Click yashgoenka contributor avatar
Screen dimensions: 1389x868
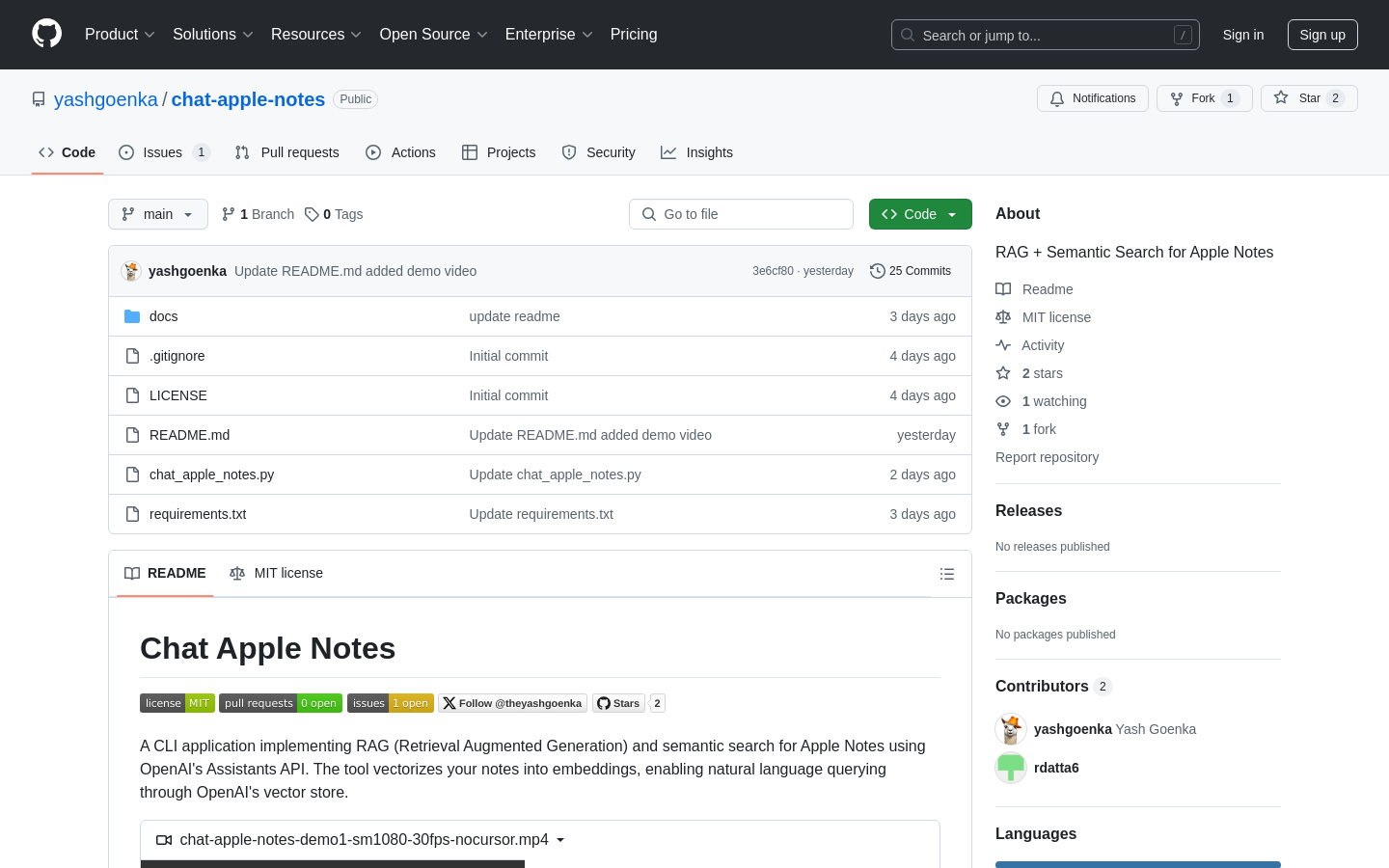click(x=1011, y=729)
